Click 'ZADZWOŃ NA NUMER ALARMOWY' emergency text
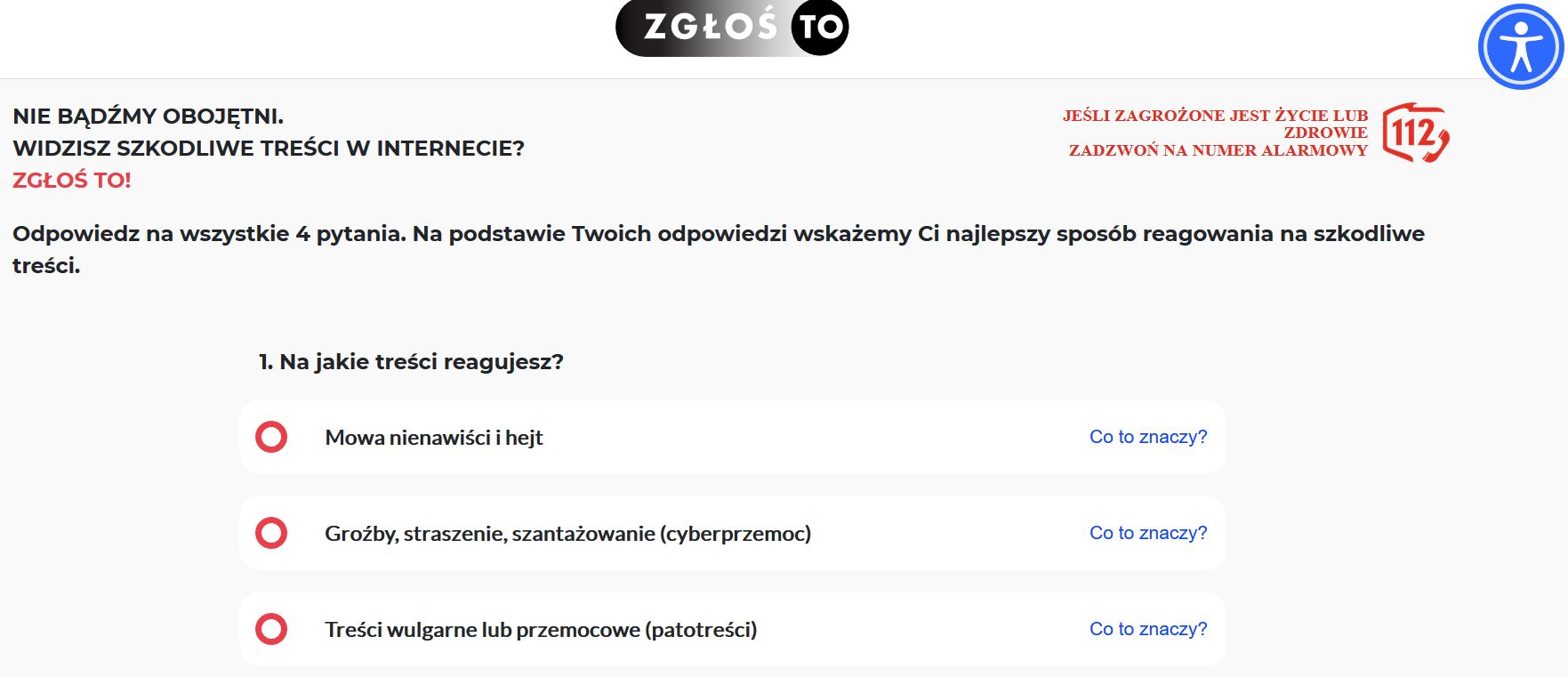This screenshot has height=677, width=1568. 1218,150
